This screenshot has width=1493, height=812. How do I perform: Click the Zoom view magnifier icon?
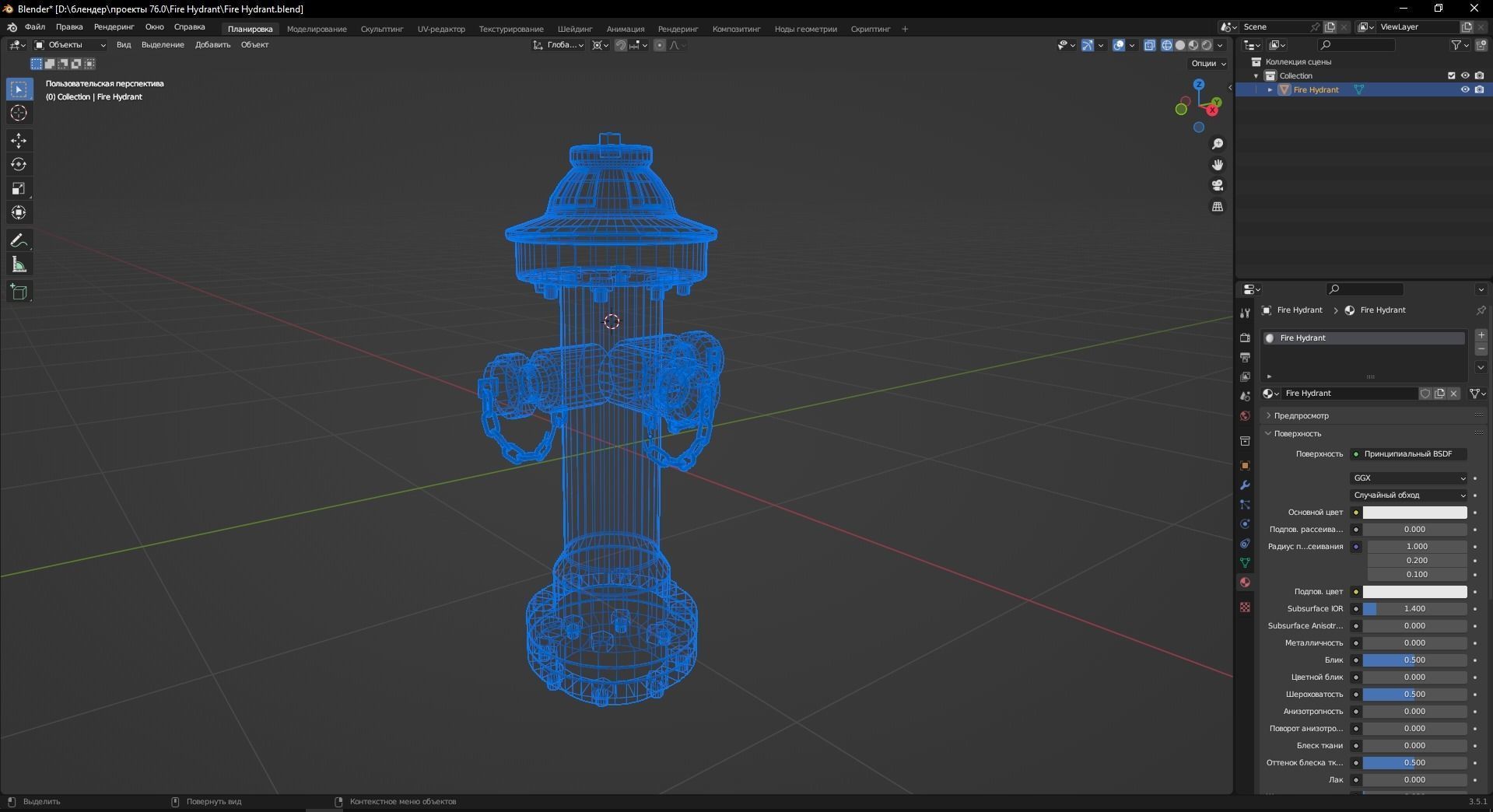tap(1218, 144)
